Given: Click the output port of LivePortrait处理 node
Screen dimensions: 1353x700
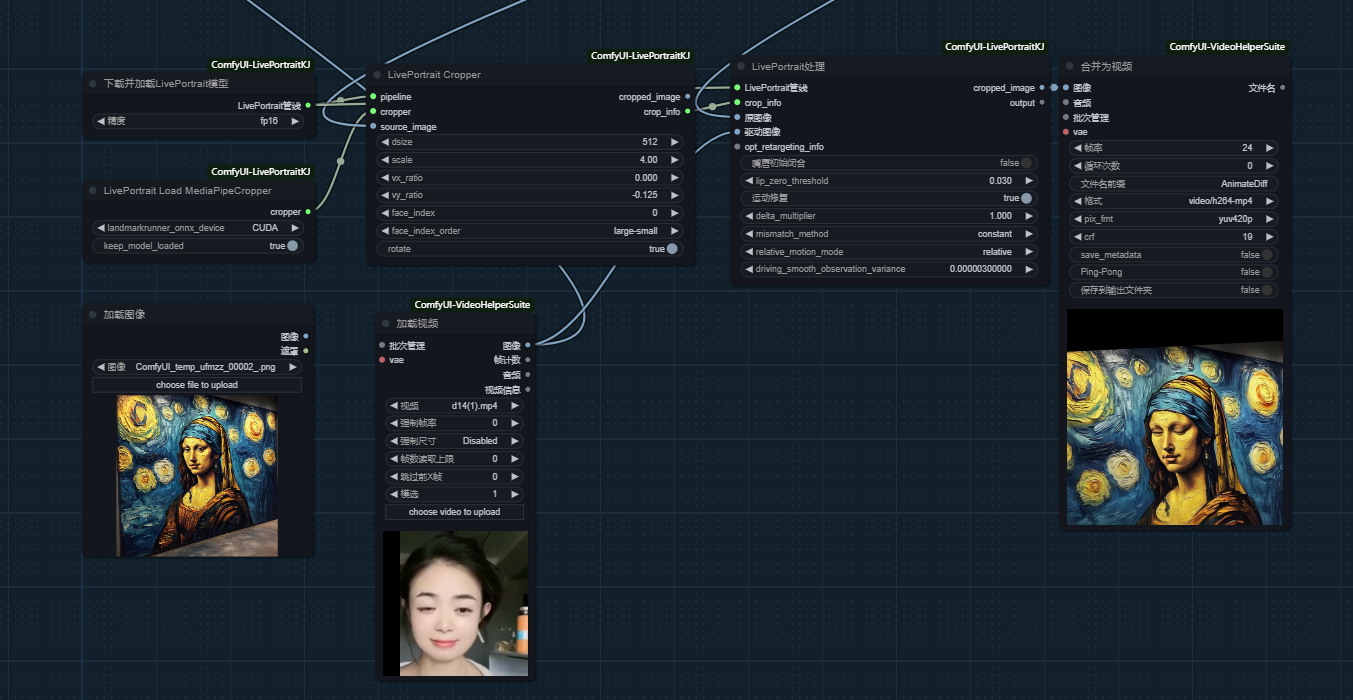Looking at the screenshot, I should [x=1042, y=103].
